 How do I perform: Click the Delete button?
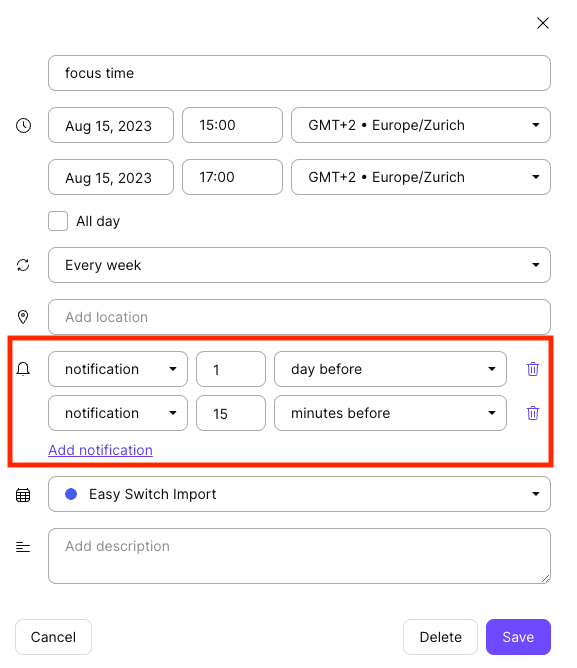click(440, 637)
